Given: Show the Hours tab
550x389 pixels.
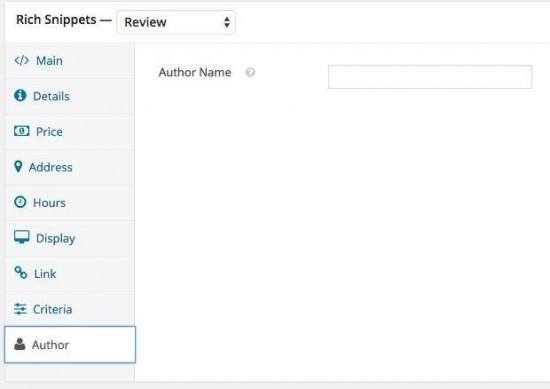Looking at the screenshot, I should [x=70, y=202].
